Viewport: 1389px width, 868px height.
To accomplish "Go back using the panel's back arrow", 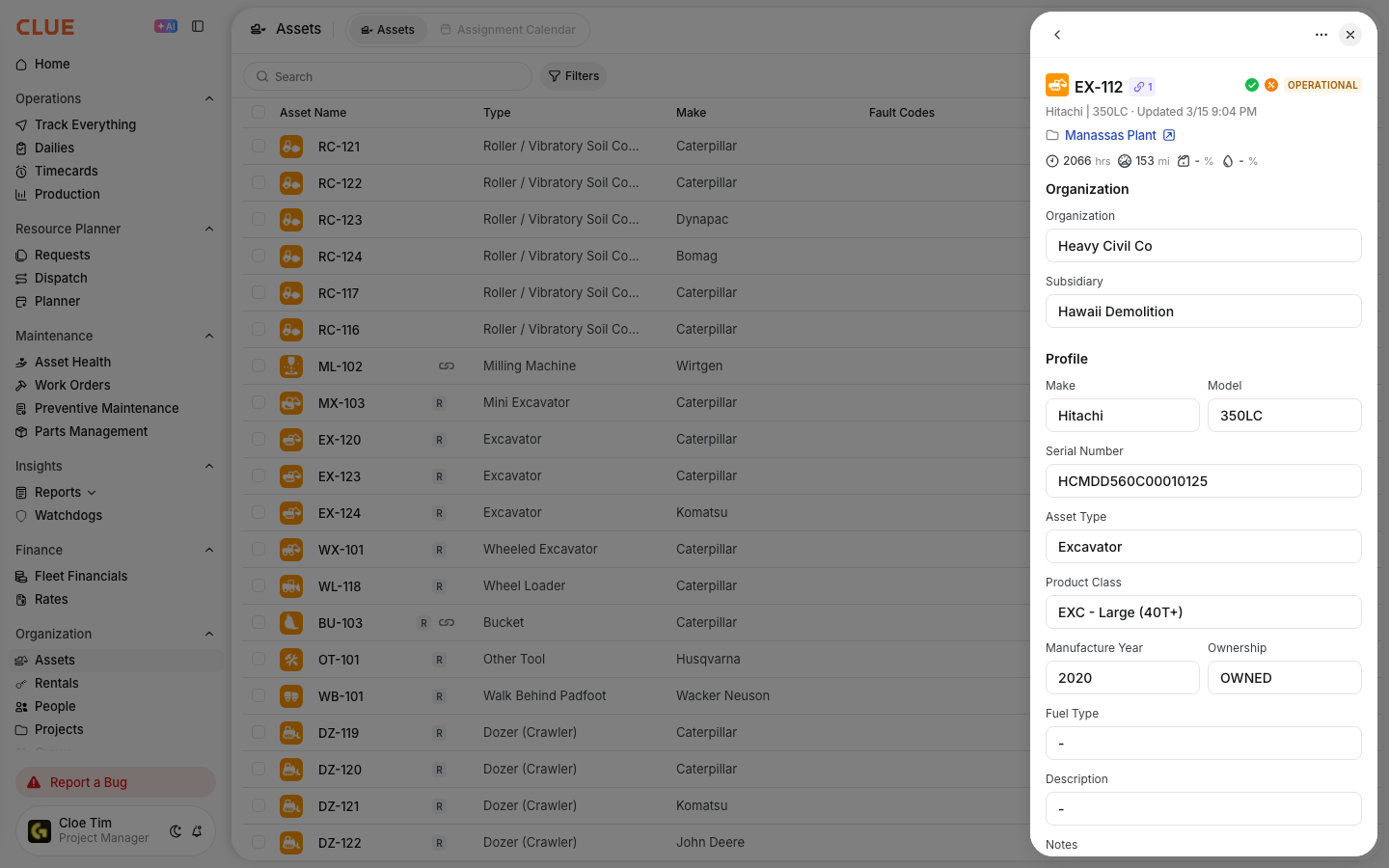I will point(1057,35).
